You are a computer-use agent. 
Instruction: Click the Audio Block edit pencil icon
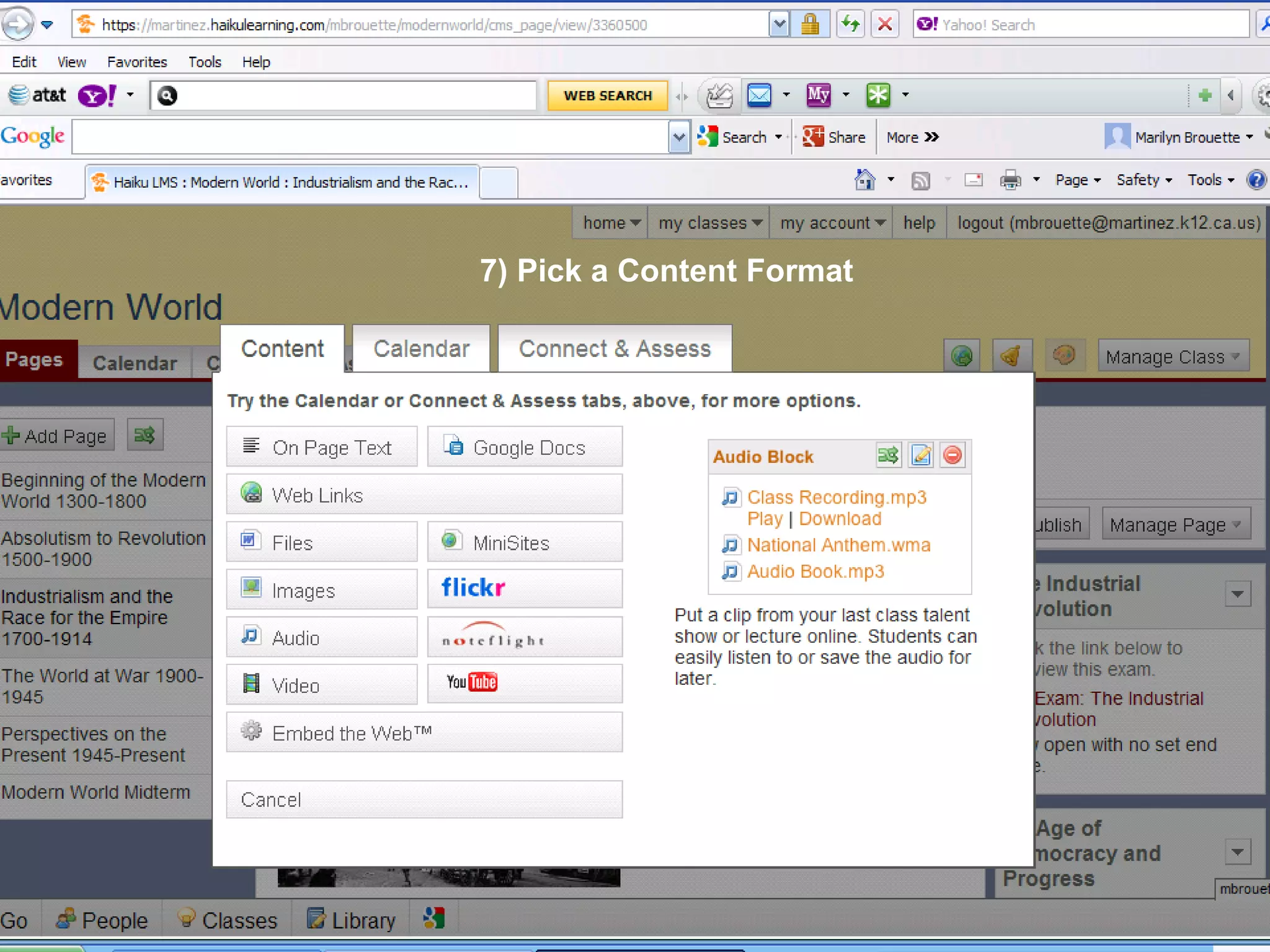[921, 456]
